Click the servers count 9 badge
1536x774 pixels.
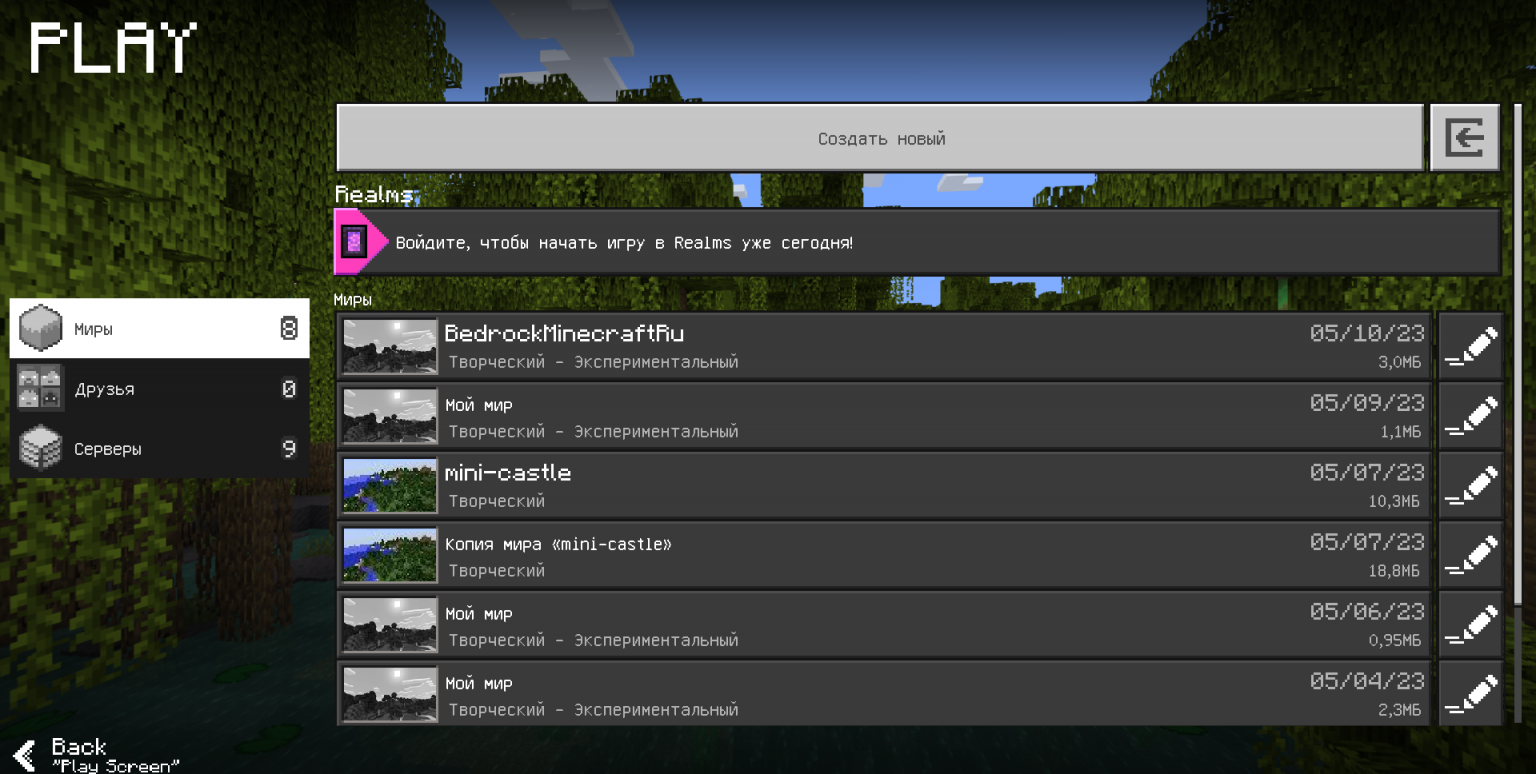pyautogui.click(x=289, y=448)
